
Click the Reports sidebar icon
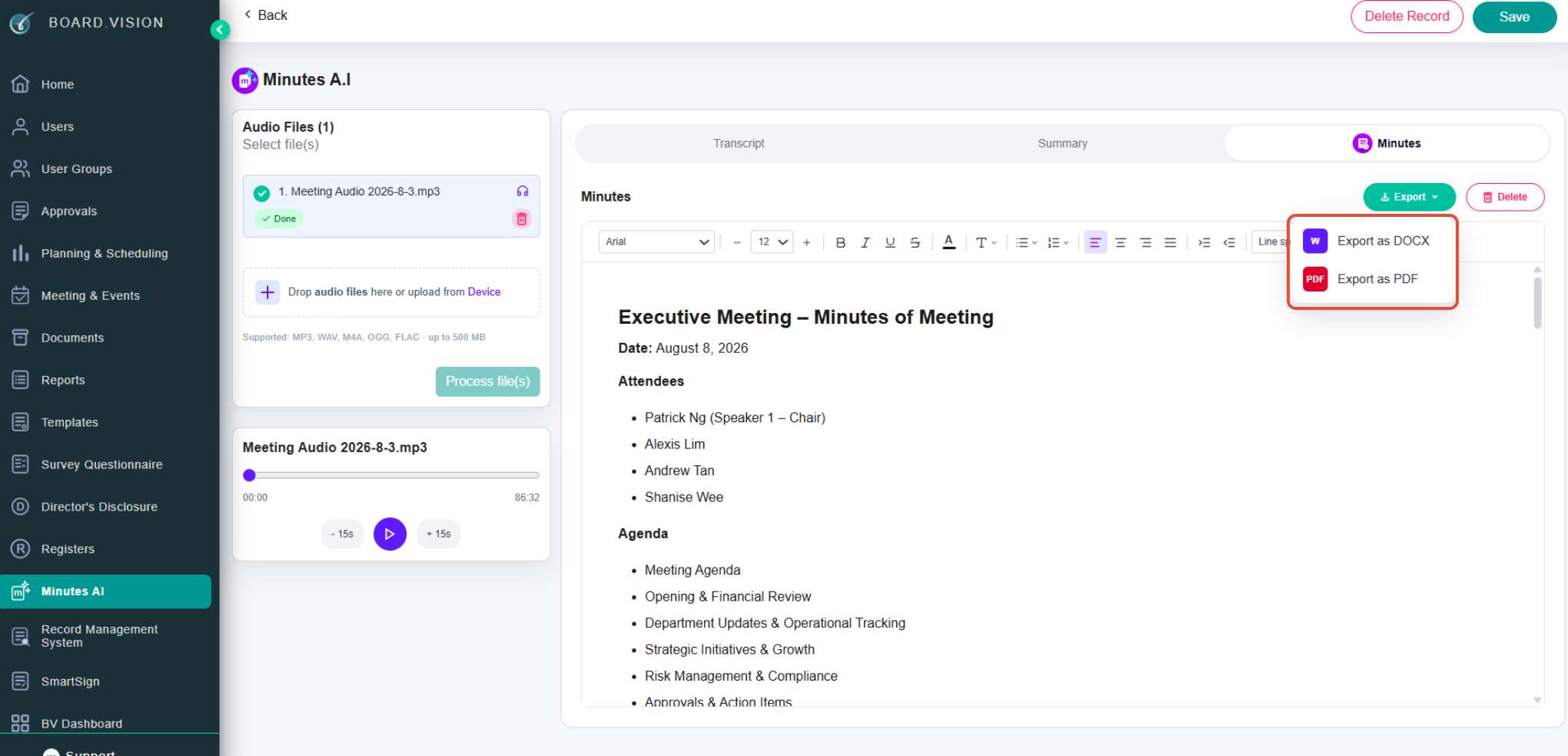[21, 380]
